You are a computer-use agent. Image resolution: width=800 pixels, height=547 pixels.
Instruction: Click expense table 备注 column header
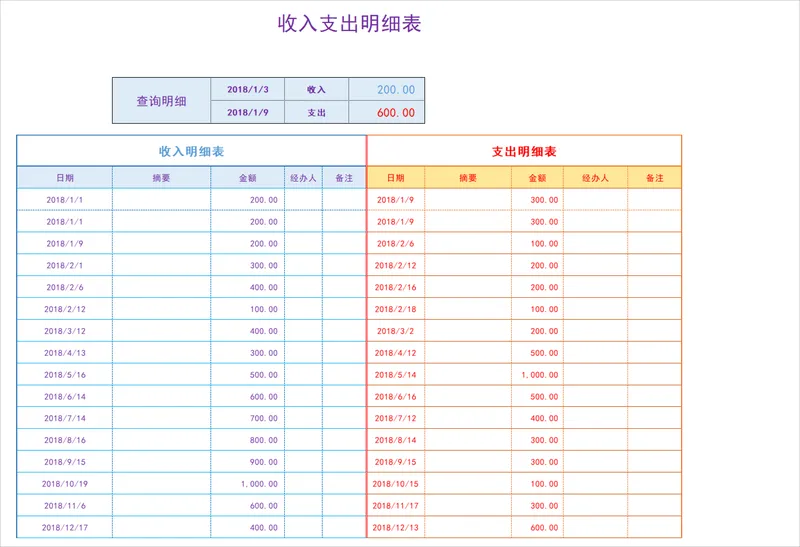click(x=655, y=178)
